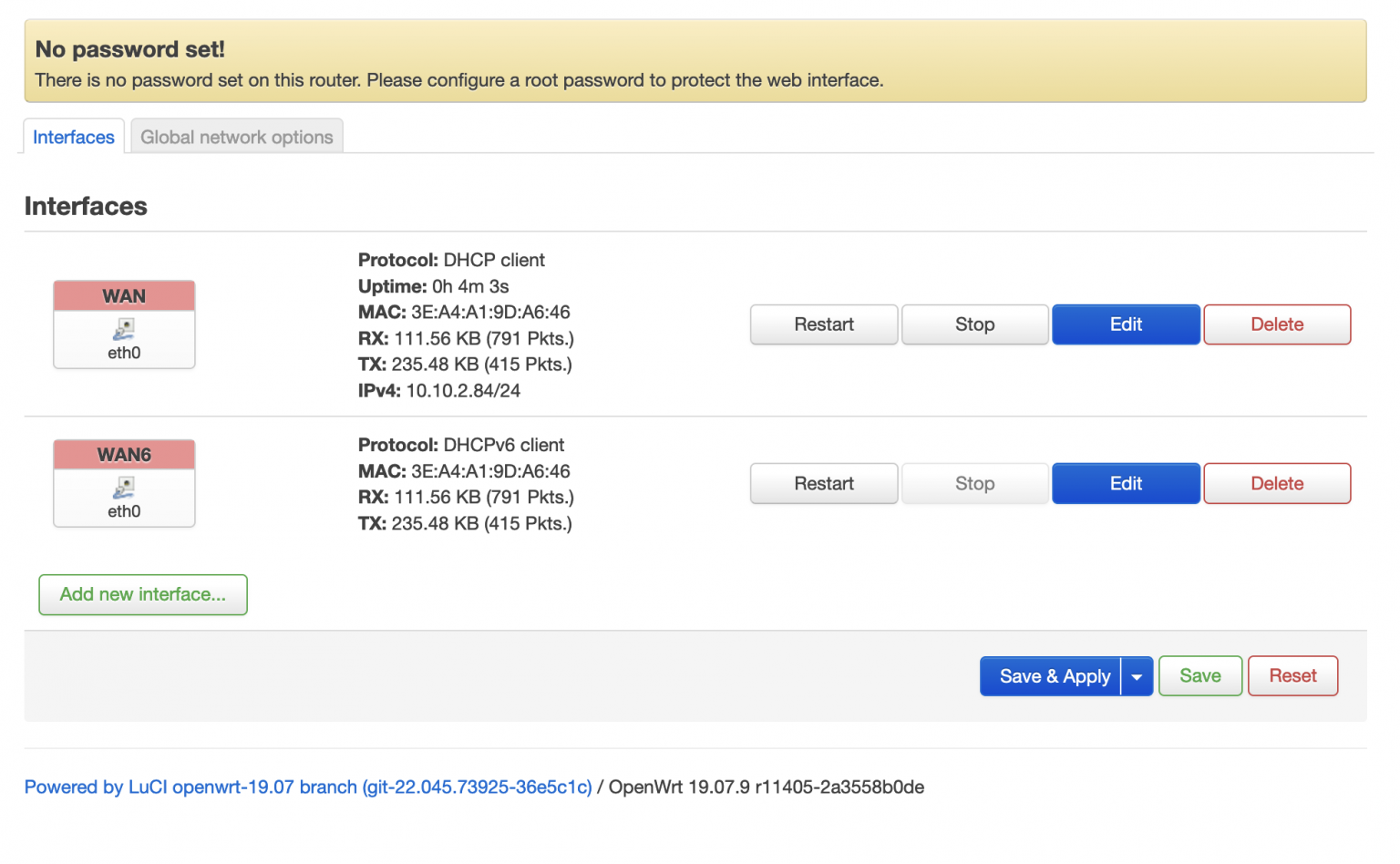Click the eth0 device under WAN

(x=124, y=351)
